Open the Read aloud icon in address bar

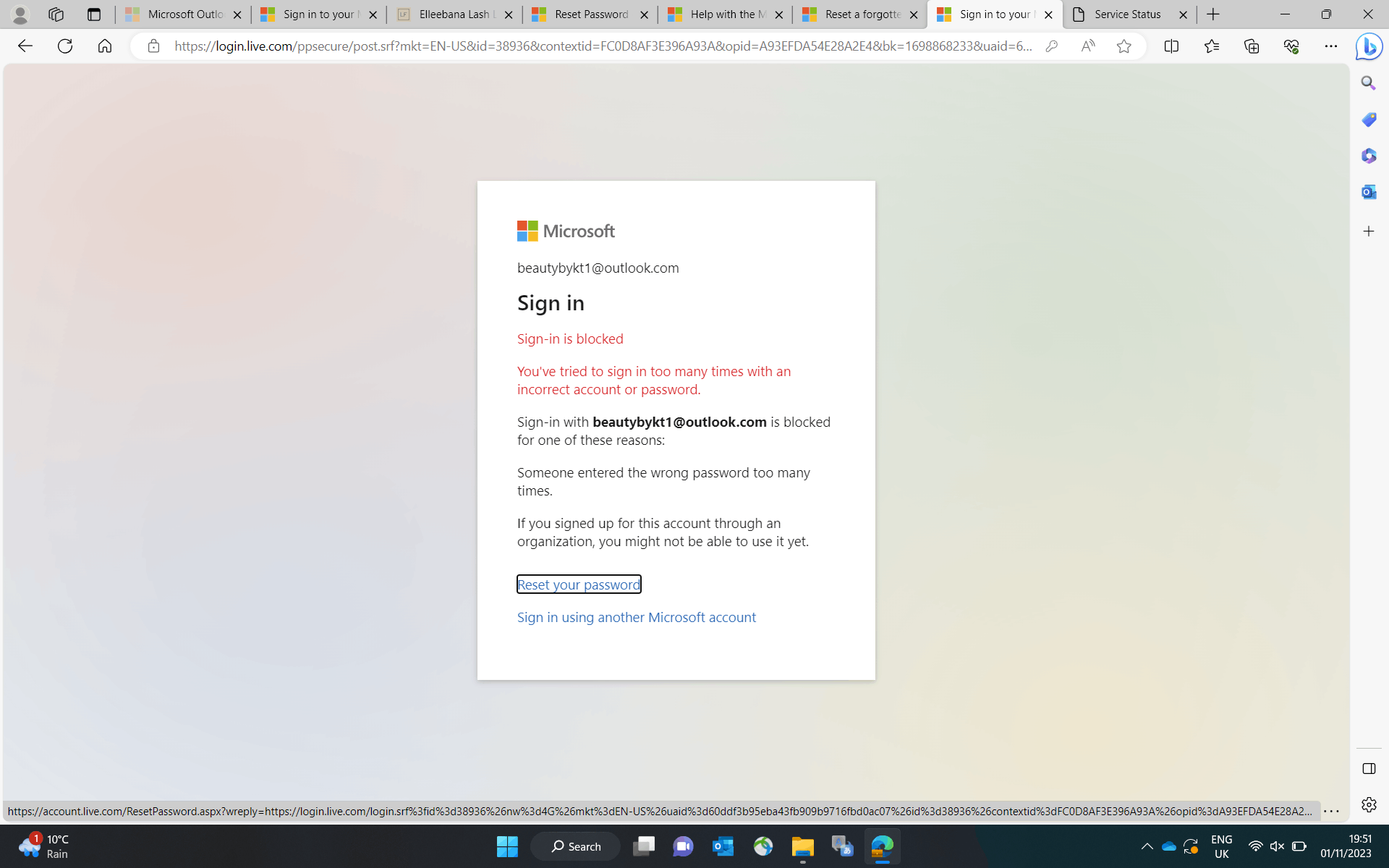pos(1087,46)
